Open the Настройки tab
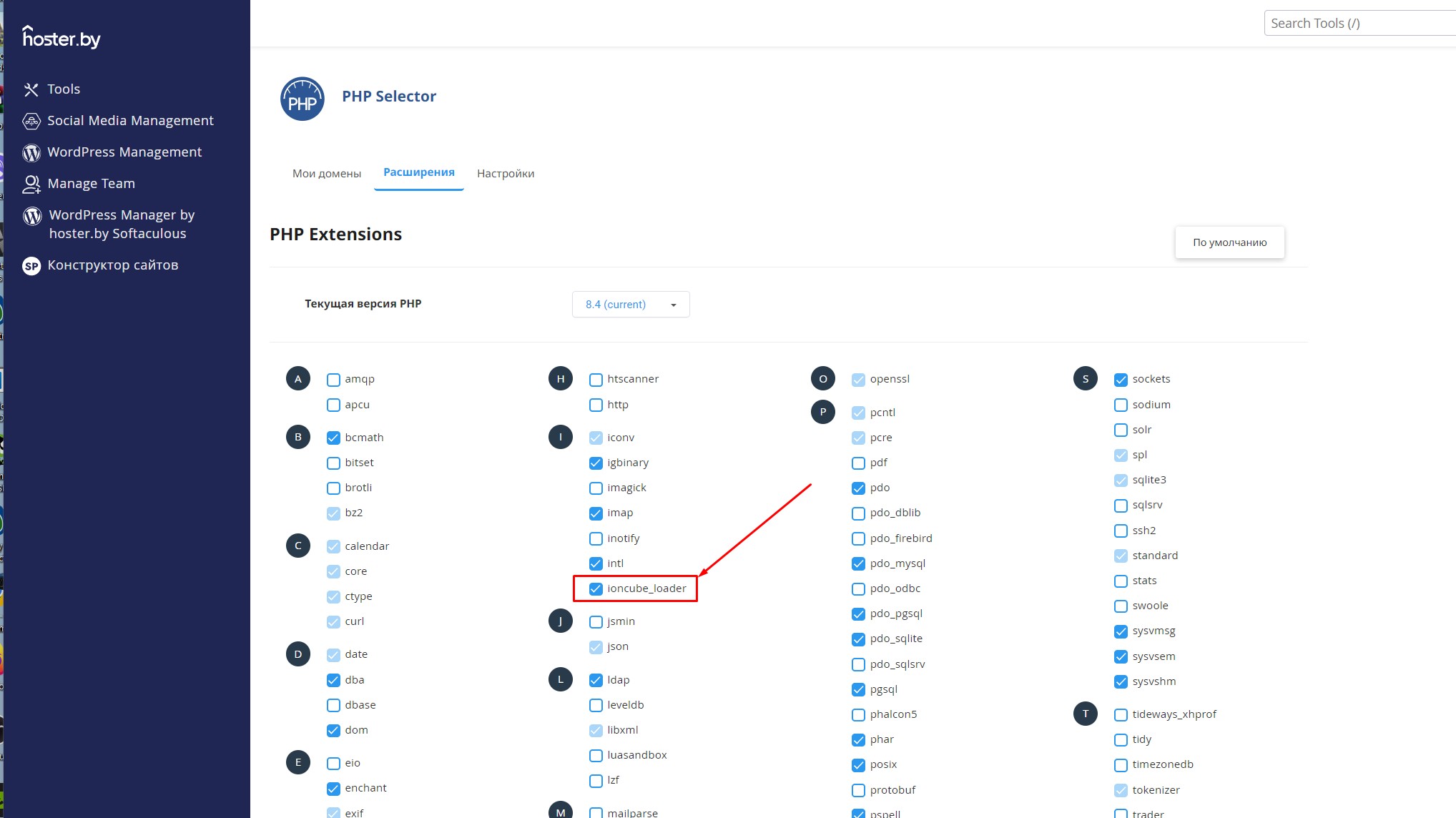The width and height of the screenshot is (1456, 818). point(506,174)
